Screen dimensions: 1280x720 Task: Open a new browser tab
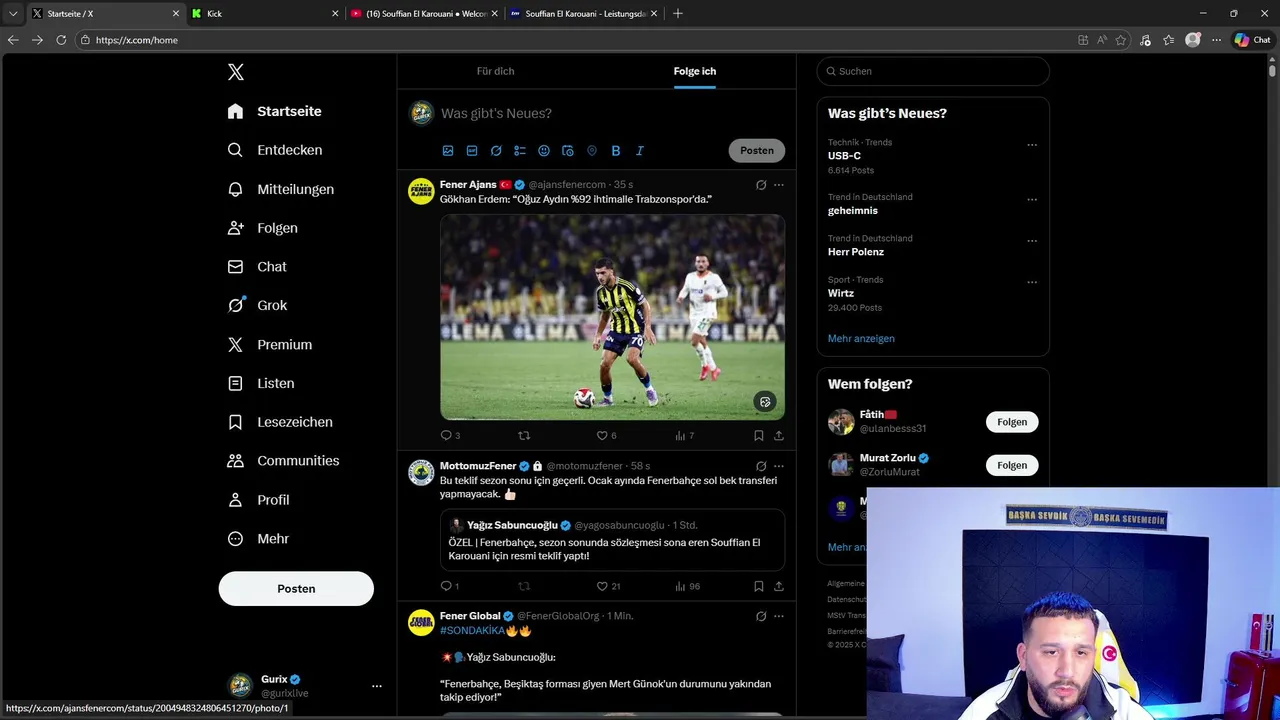coord(678,14)
